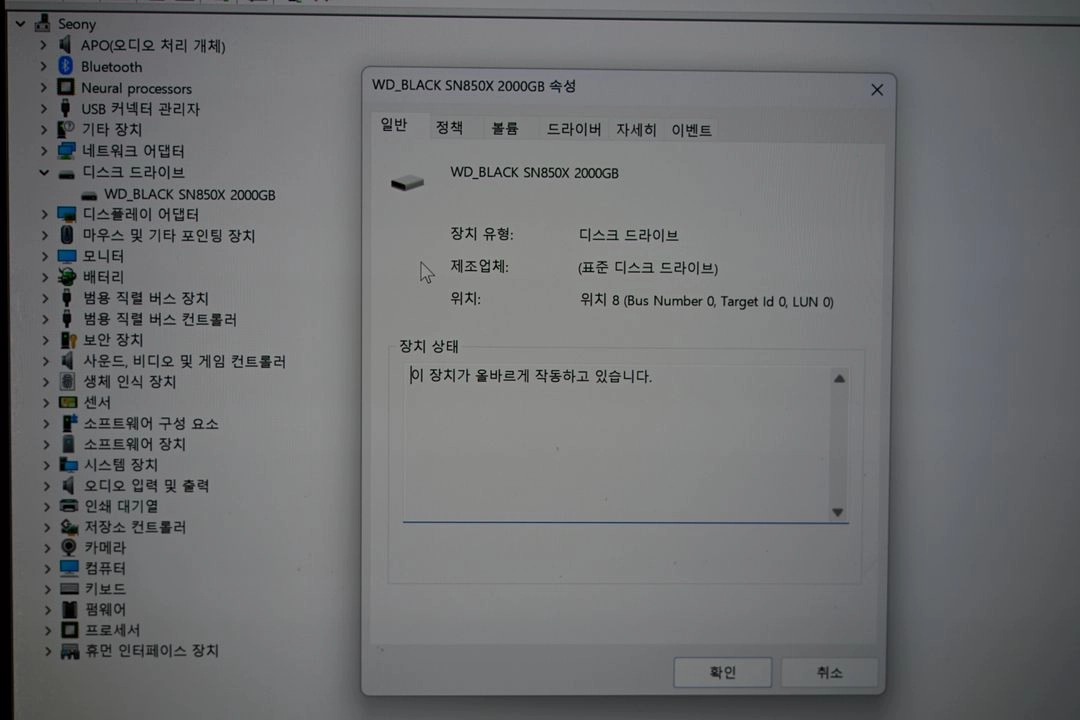Expand the 디스플레이 어댑터 node arrow

pyautogui.click(x=44, y=214)
